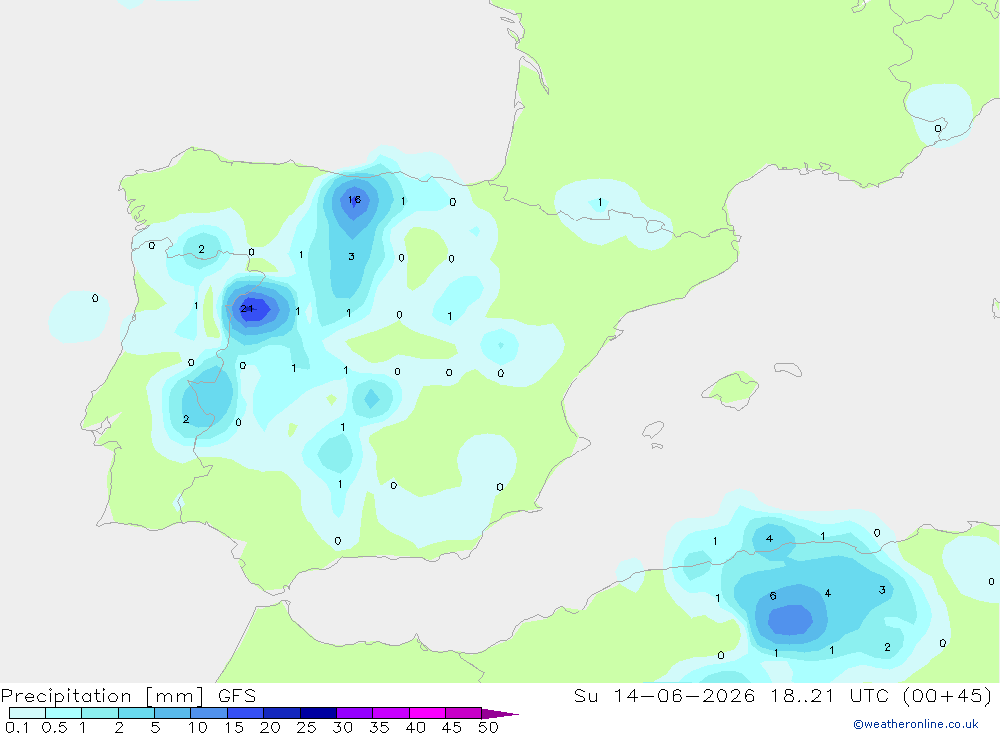The image size is (1000, 733).
Task: Click the legend label "40"
Action: point(415,727)
